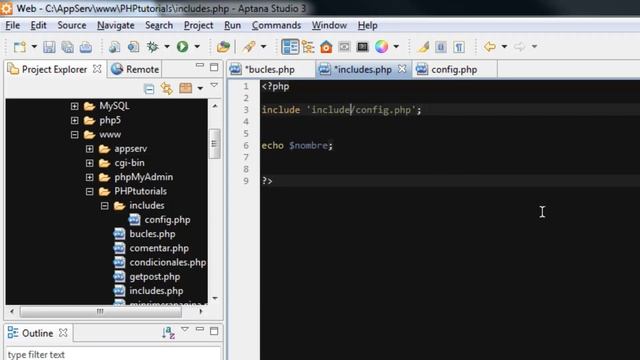
Task: Open the Search menu
Action: click(x=159, y=25)
